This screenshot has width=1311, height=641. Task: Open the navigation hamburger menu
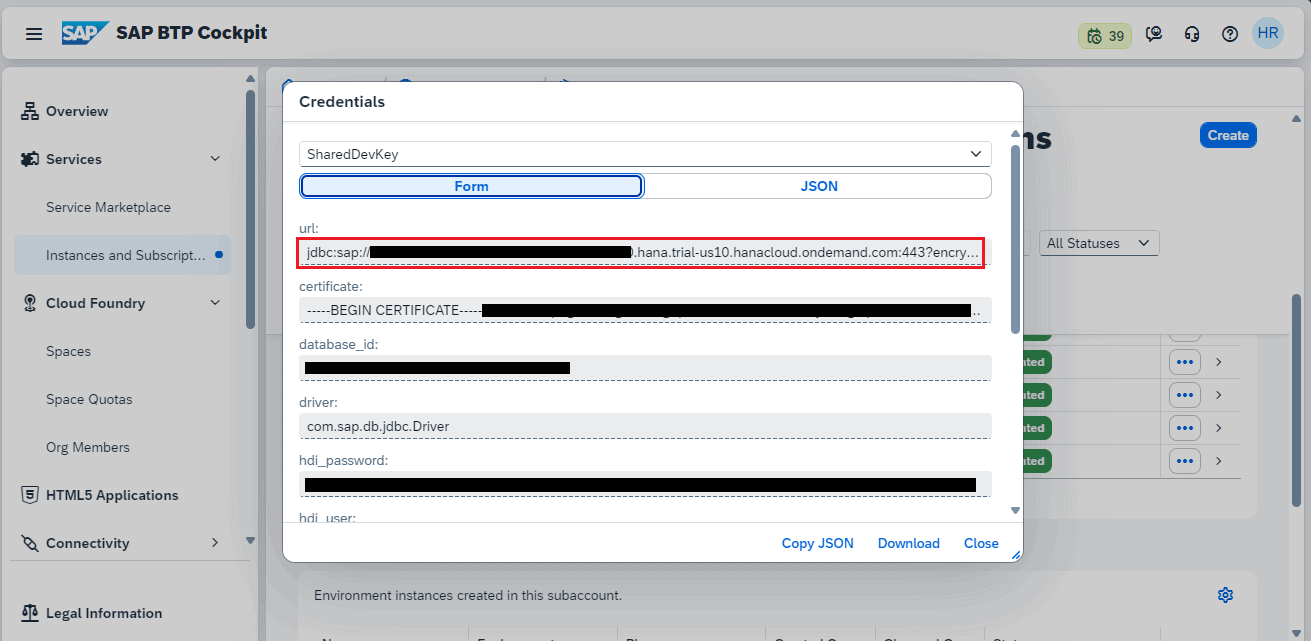click(33, 32)
